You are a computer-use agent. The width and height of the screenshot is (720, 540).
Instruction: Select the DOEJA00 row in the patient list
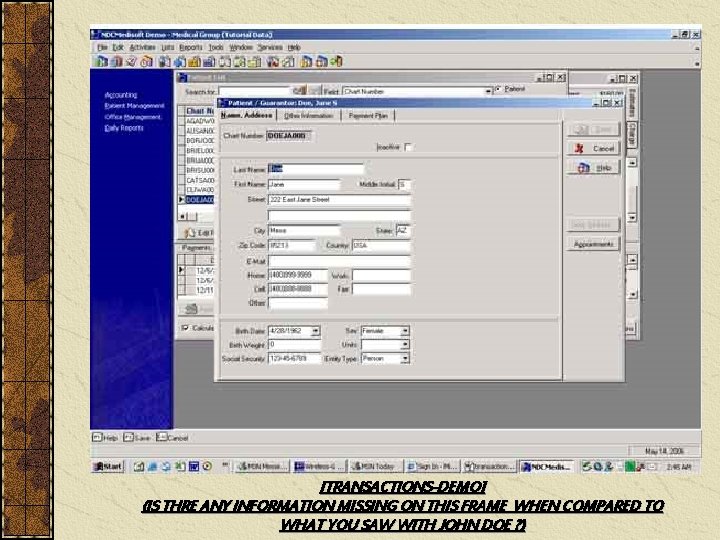199,200
